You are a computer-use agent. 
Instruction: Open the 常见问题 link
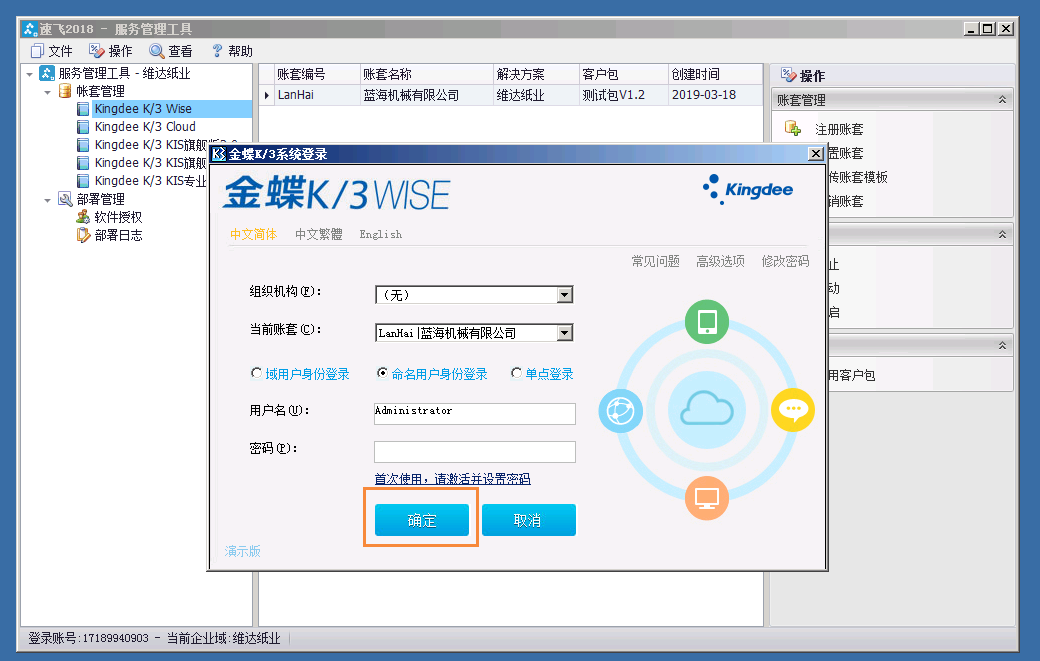click(655, 261)
